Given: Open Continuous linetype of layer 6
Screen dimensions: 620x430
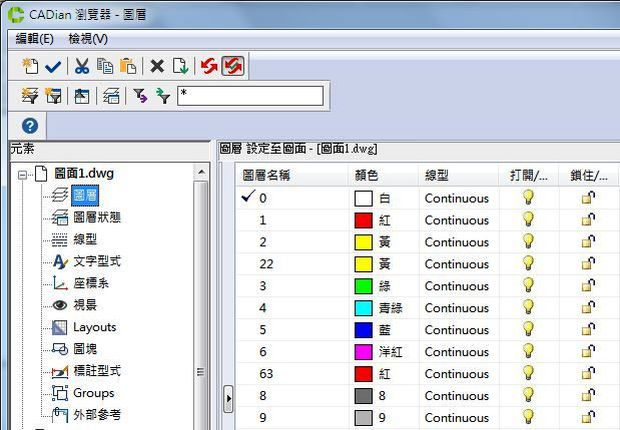Looking at the screenshot, I should (x=457, y=352).
